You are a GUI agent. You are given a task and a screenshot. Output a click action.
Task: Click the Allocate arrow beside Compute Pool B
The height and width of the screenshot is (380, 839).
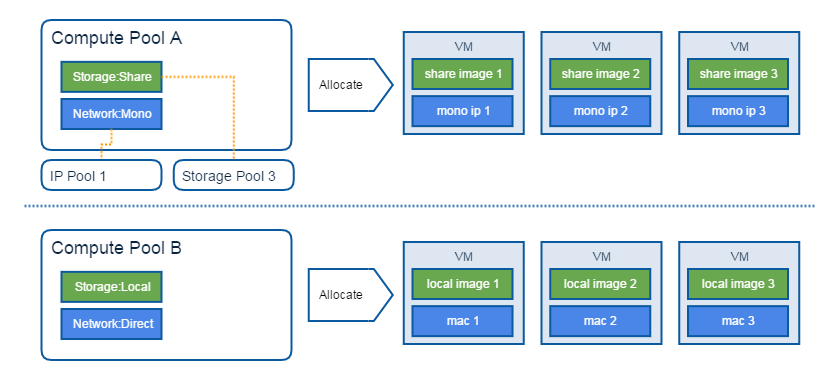pos(350,295)
